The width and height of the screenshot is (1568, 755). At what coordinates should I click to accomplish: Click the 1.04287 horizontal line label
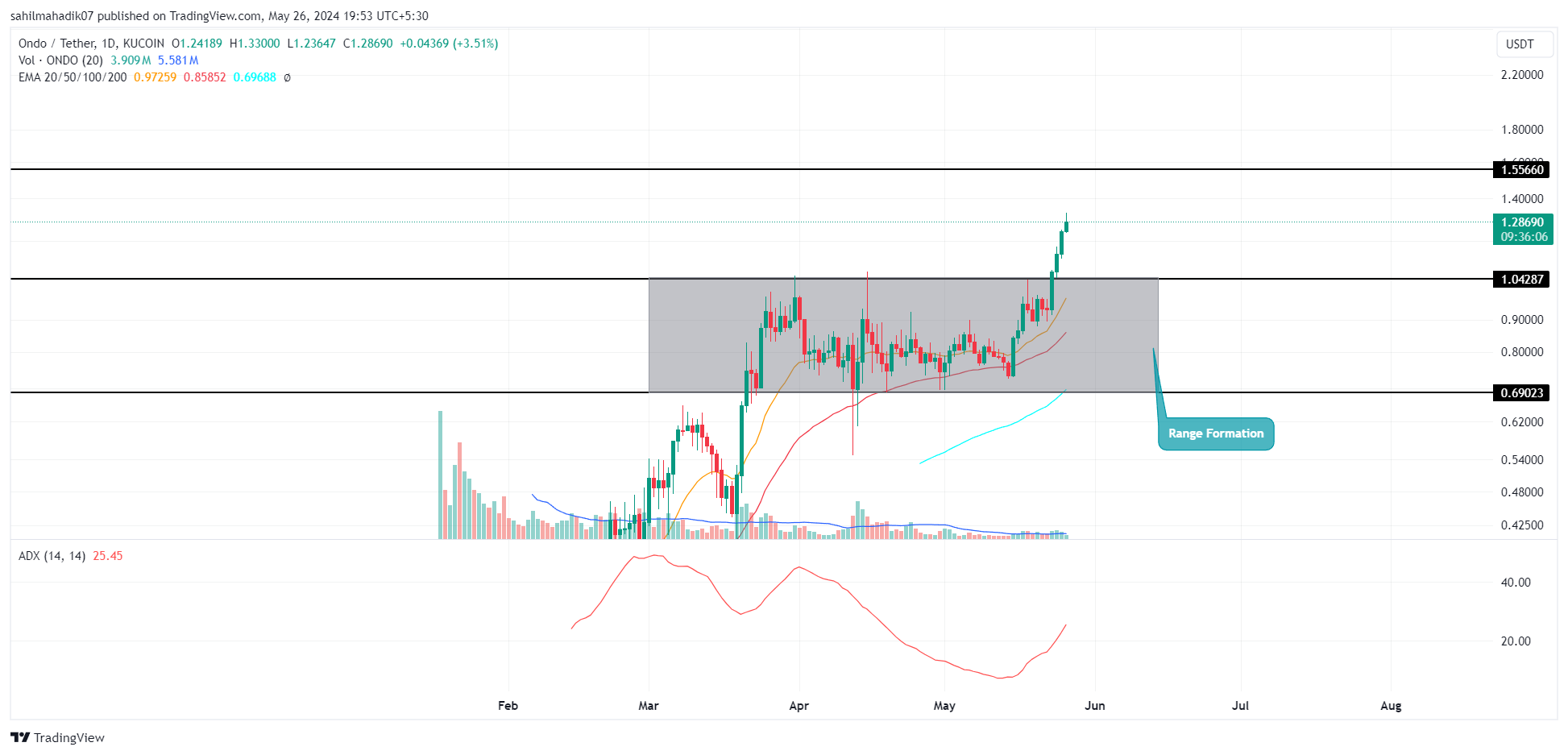click(x=1522, y=279)
